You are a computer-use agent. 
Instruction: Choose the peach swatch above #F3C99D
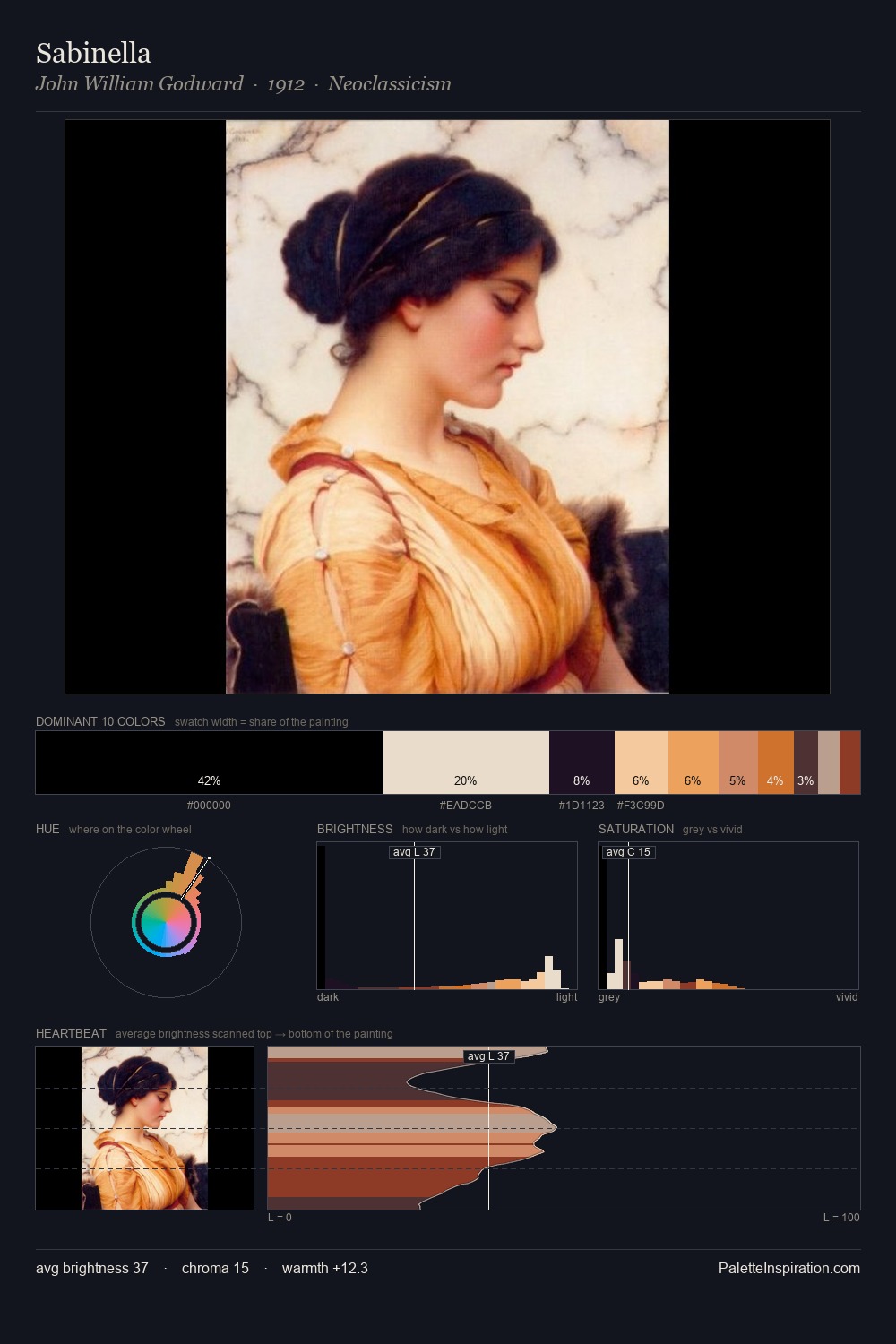coord(641,762)
